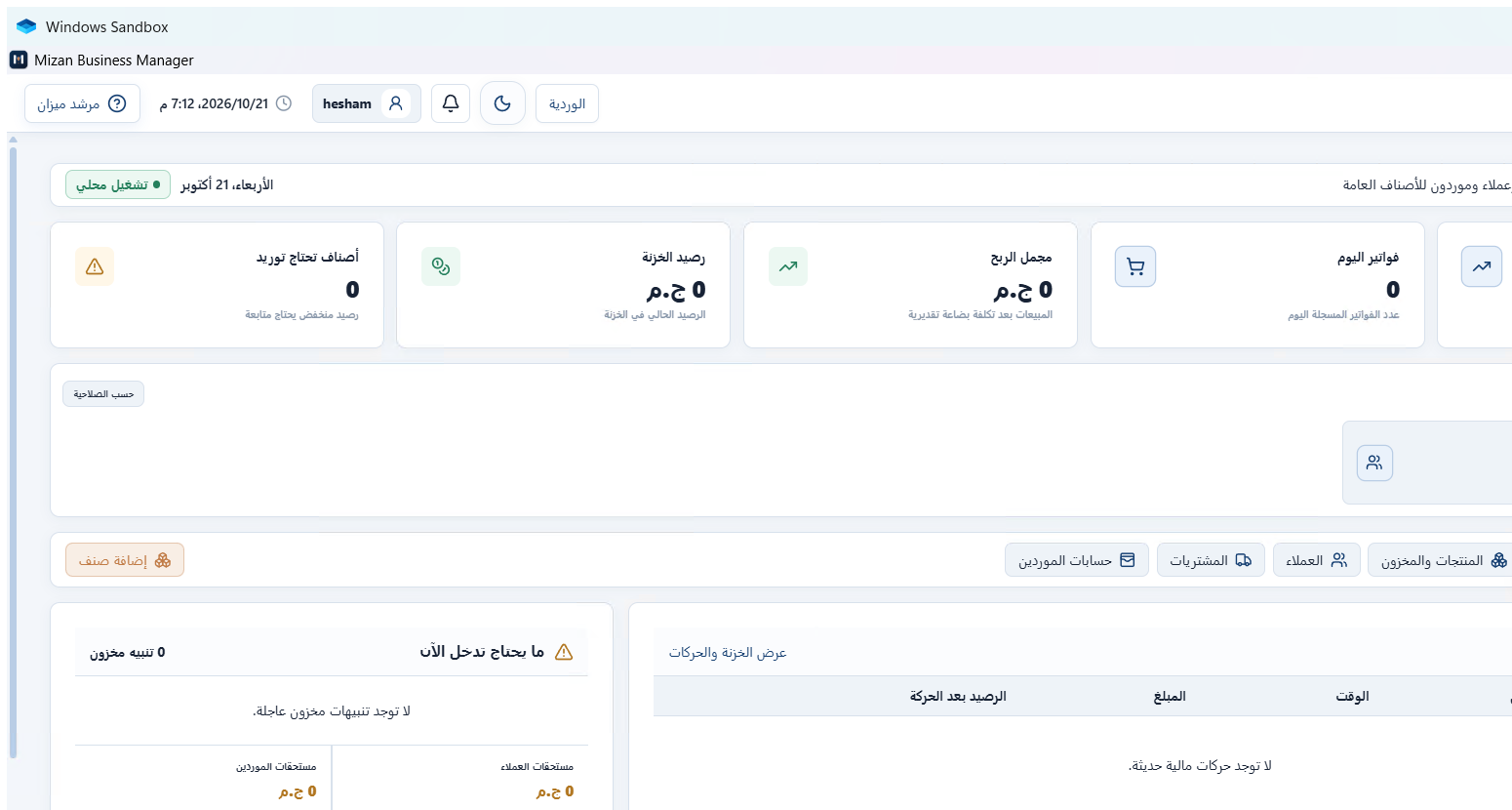Click the trend icon on مجمل الربح card

[788, 266]
